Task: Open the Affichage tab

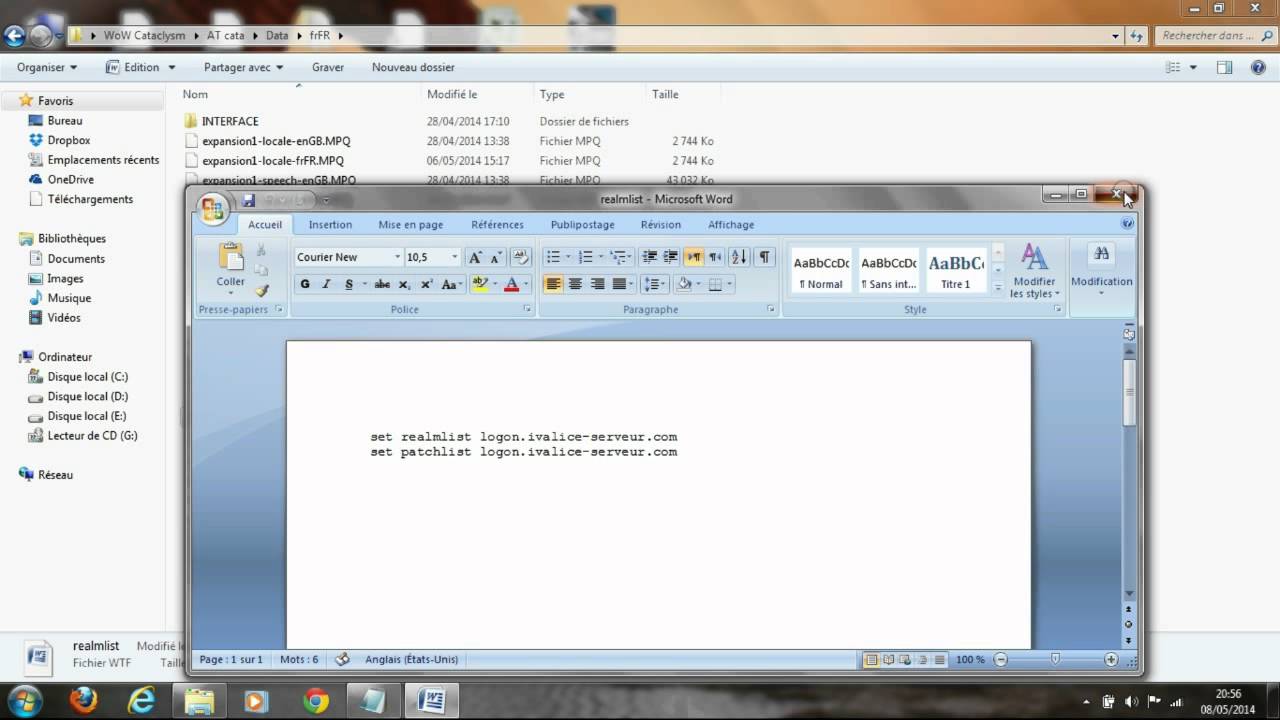Action: (x=731, y=225)
